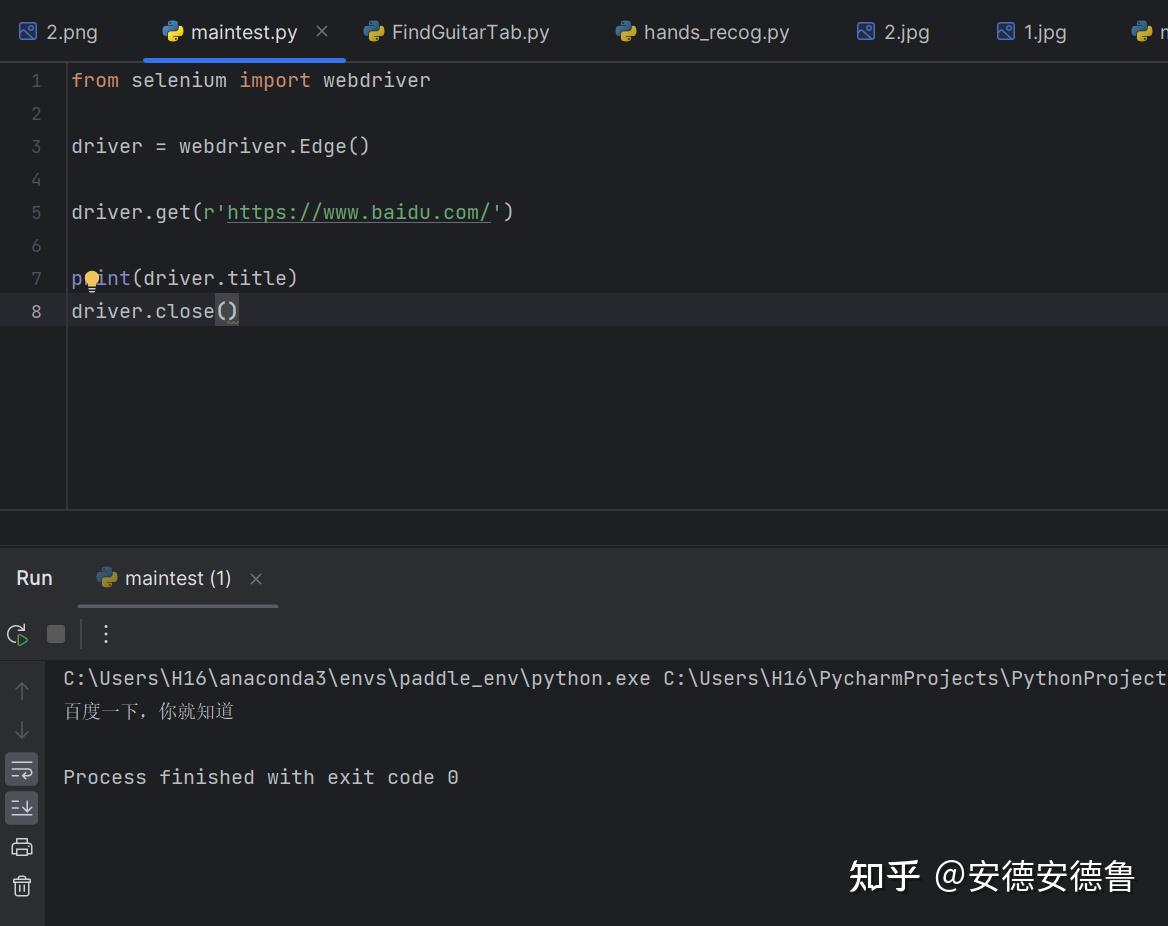This screenshot has height=926, width=1168.
Task: Open the https://www.baidu.com/ link in code
Action: 359,212
